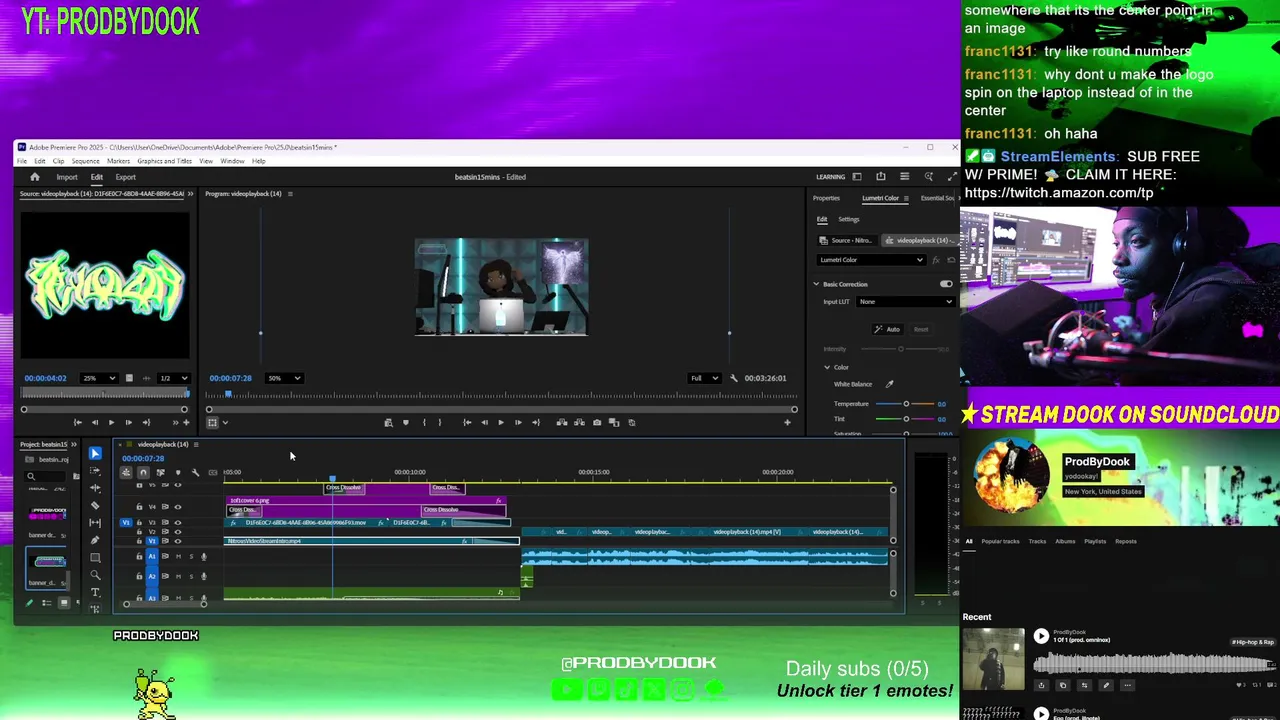Select the Rectangle tool
1280x720 pixels.
[95, 557]
